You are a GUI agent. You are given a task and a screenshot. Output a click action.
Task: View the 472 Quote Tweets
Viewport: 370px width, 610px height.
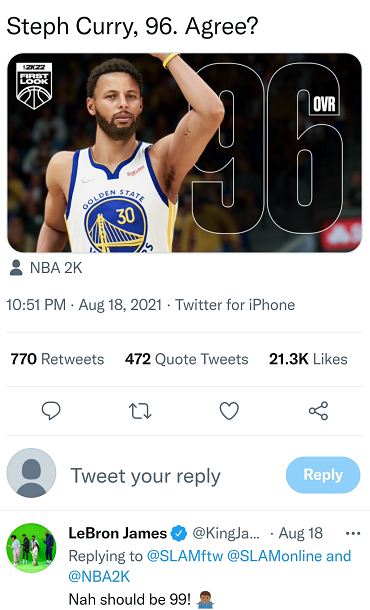[186, 359]
